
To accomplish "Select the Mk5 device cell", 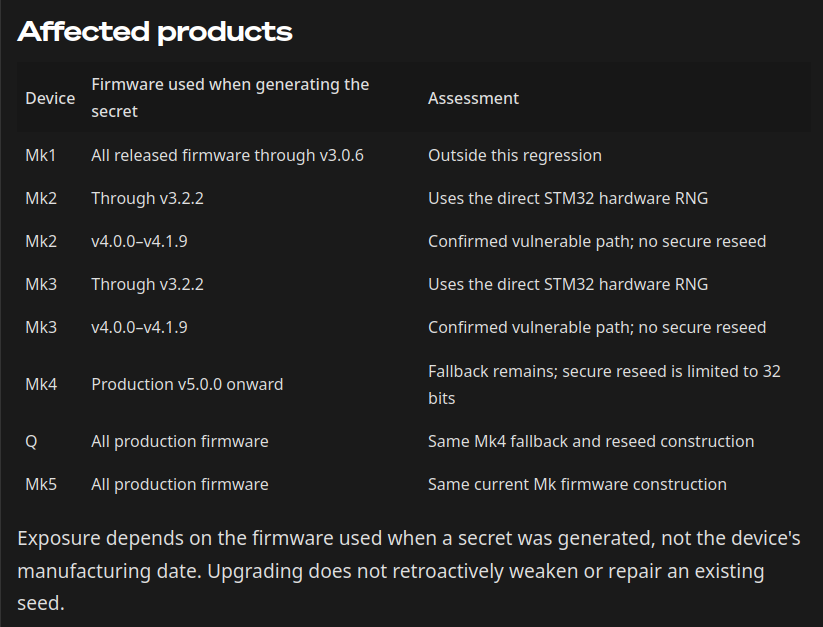I will click(41, 484).
